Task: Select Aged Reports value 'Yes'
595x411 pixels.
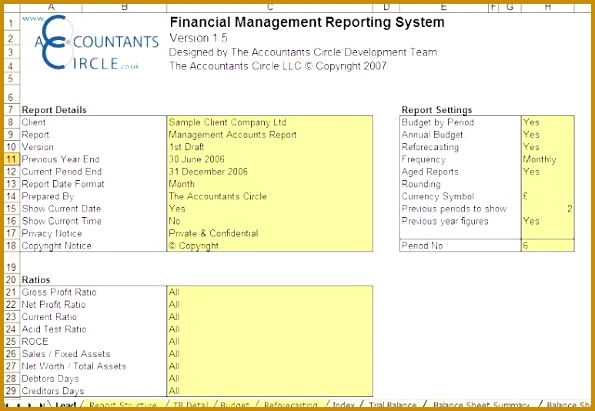Action: [548, 172]
